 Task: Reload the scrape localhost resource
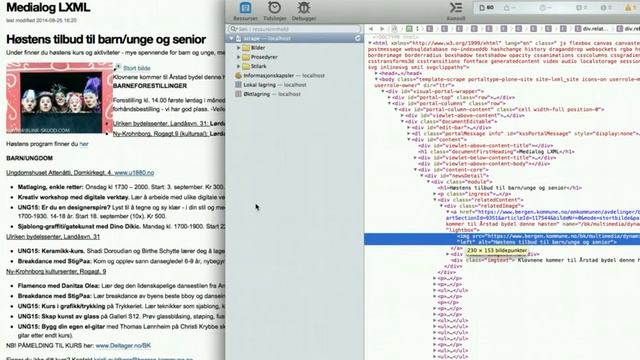(358, 38)
